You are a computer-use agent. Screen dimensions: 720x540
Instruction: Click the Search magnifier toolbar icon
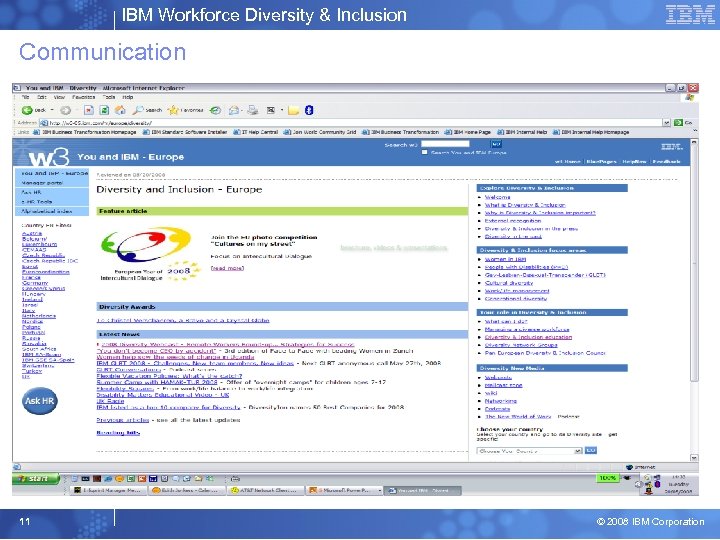[138, 110]
